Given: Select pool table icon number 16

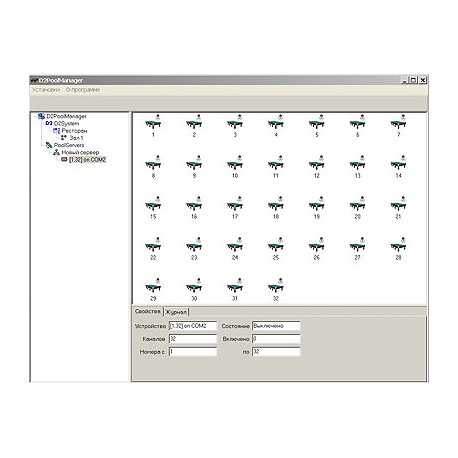Looking at the screenshot, I should [x=194, y=204].
